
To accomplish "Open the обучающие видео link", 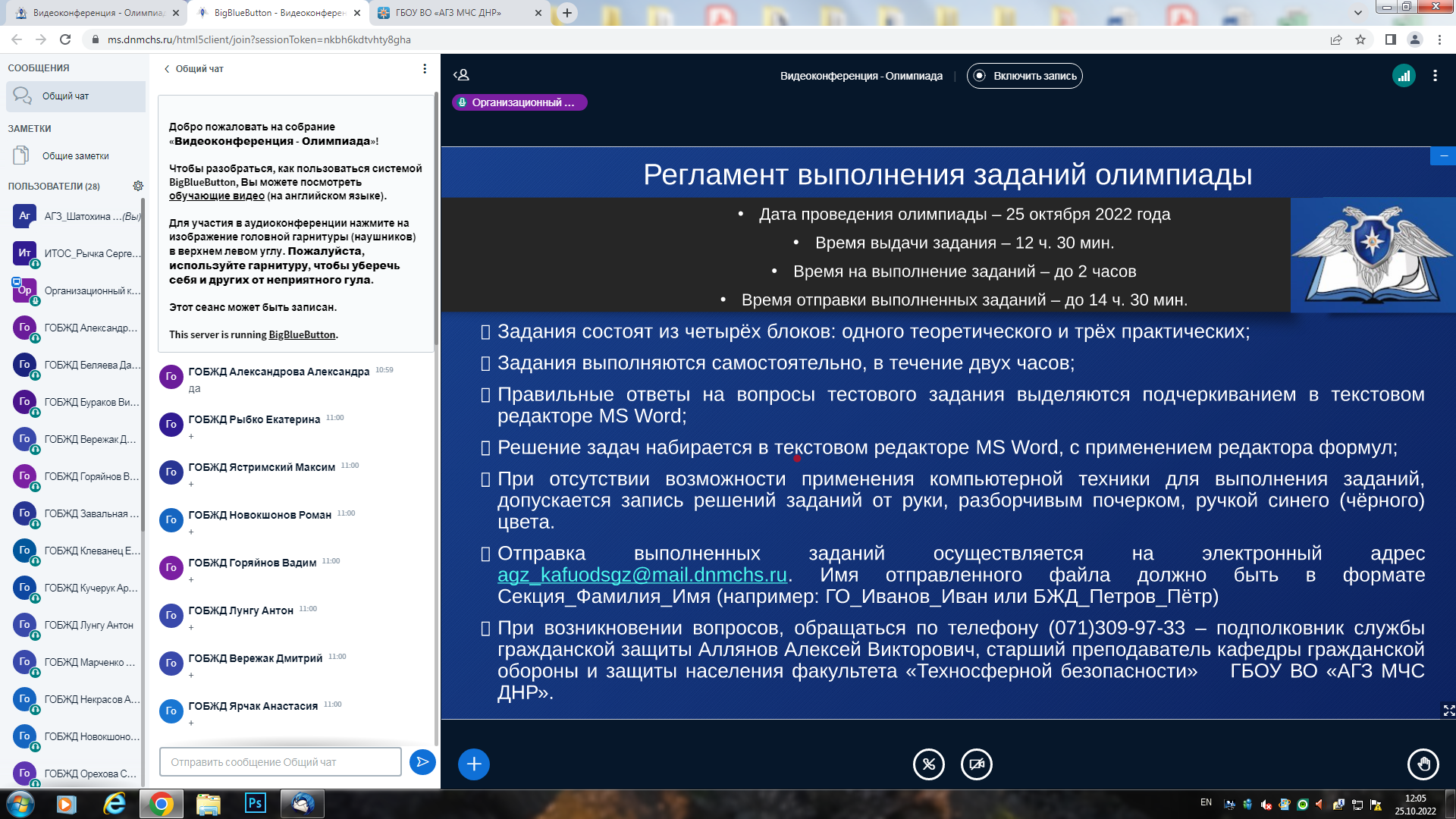I will click(x=216, y=196).
